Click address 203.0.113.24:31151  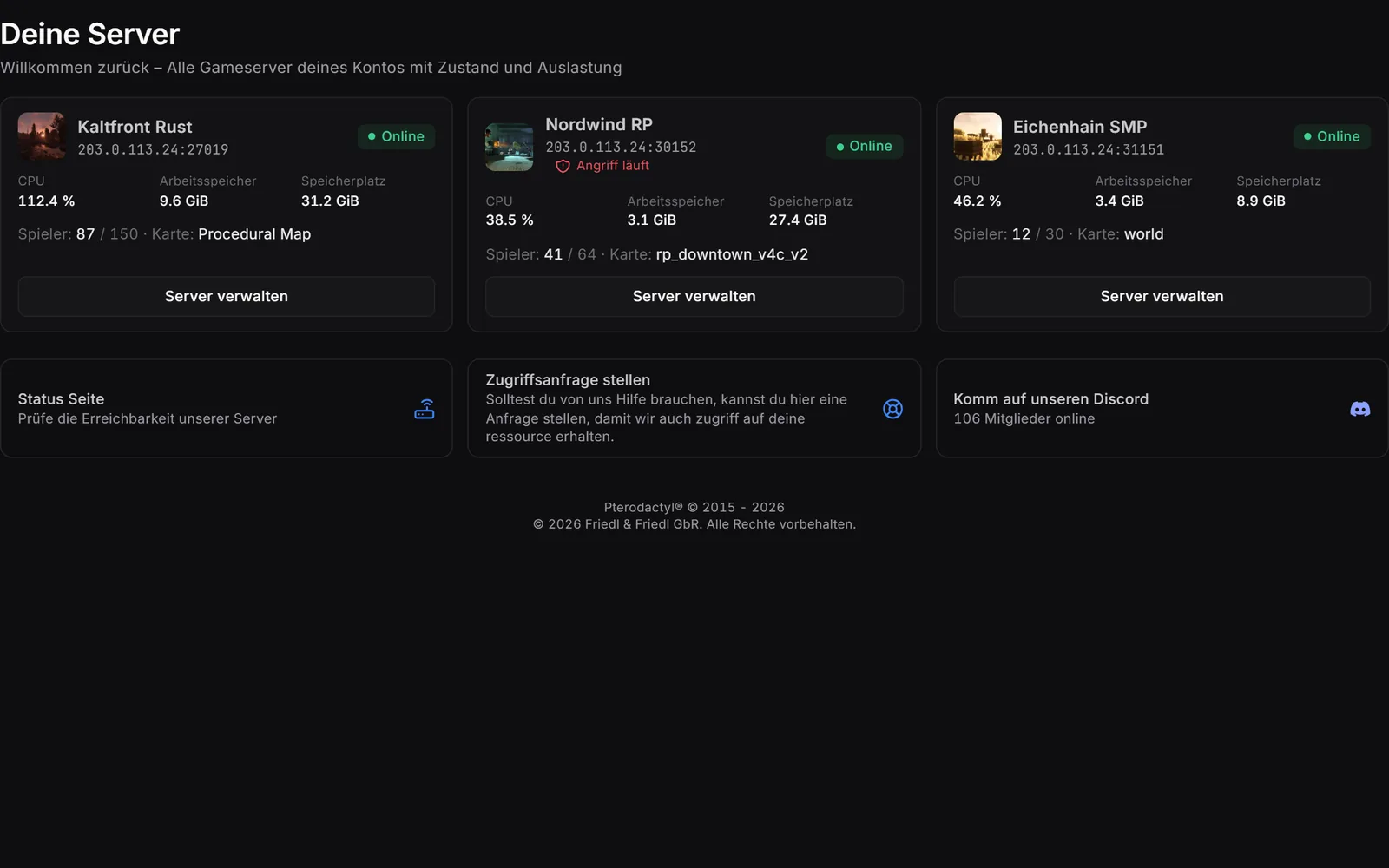[x=1089, y=149]
